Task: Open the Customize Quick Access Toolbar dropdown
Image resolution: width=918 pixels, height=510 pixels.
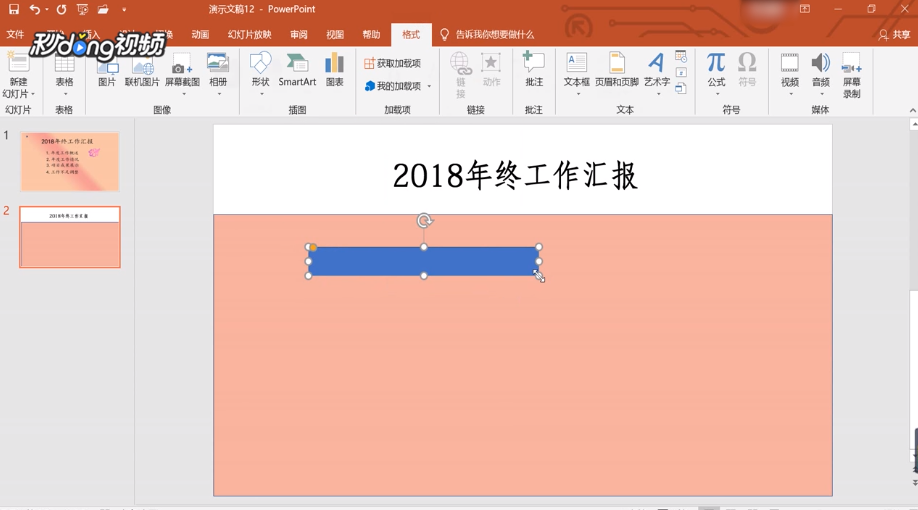Action: click(124, 9)
